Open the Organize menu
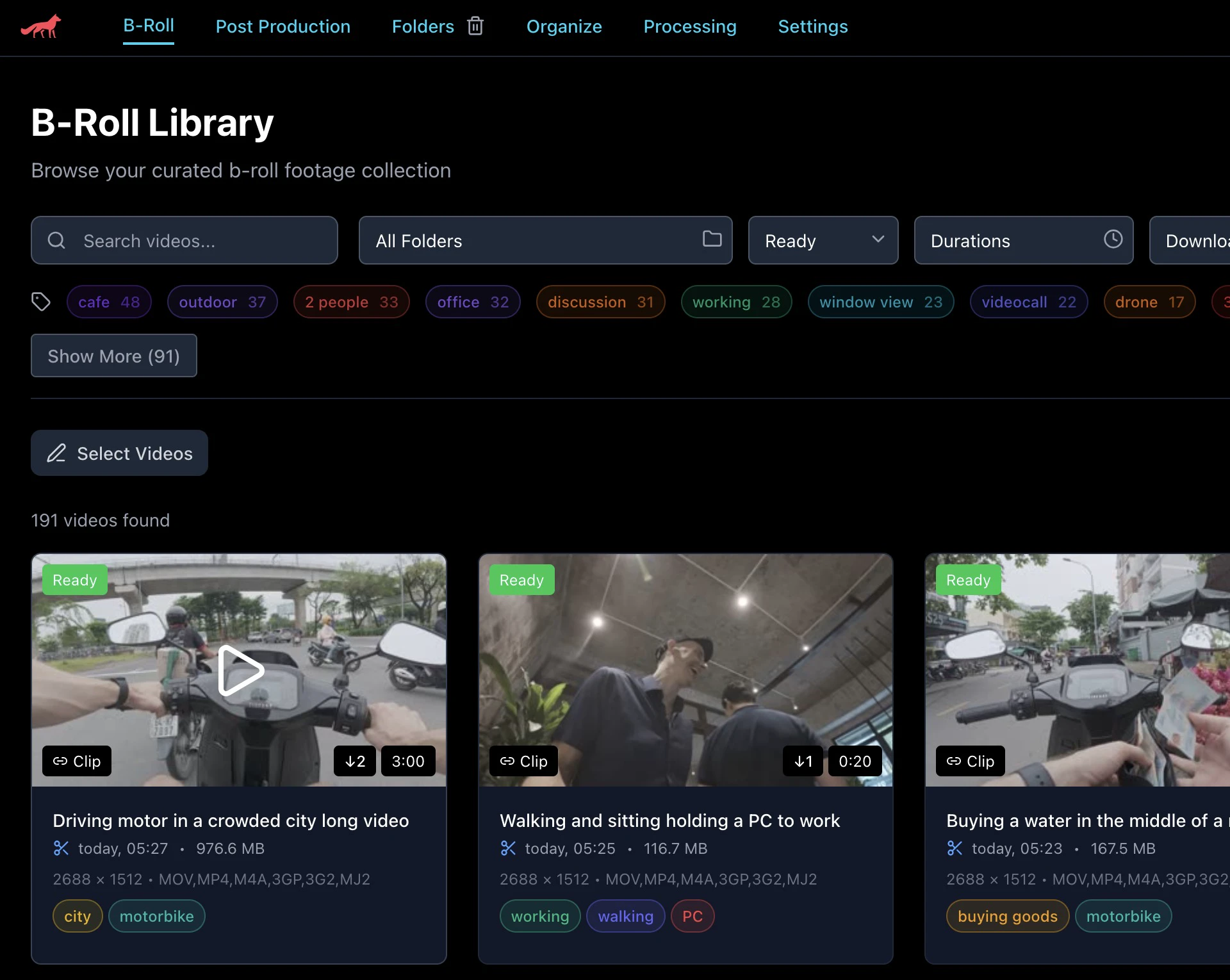 (x=564, y=26)
